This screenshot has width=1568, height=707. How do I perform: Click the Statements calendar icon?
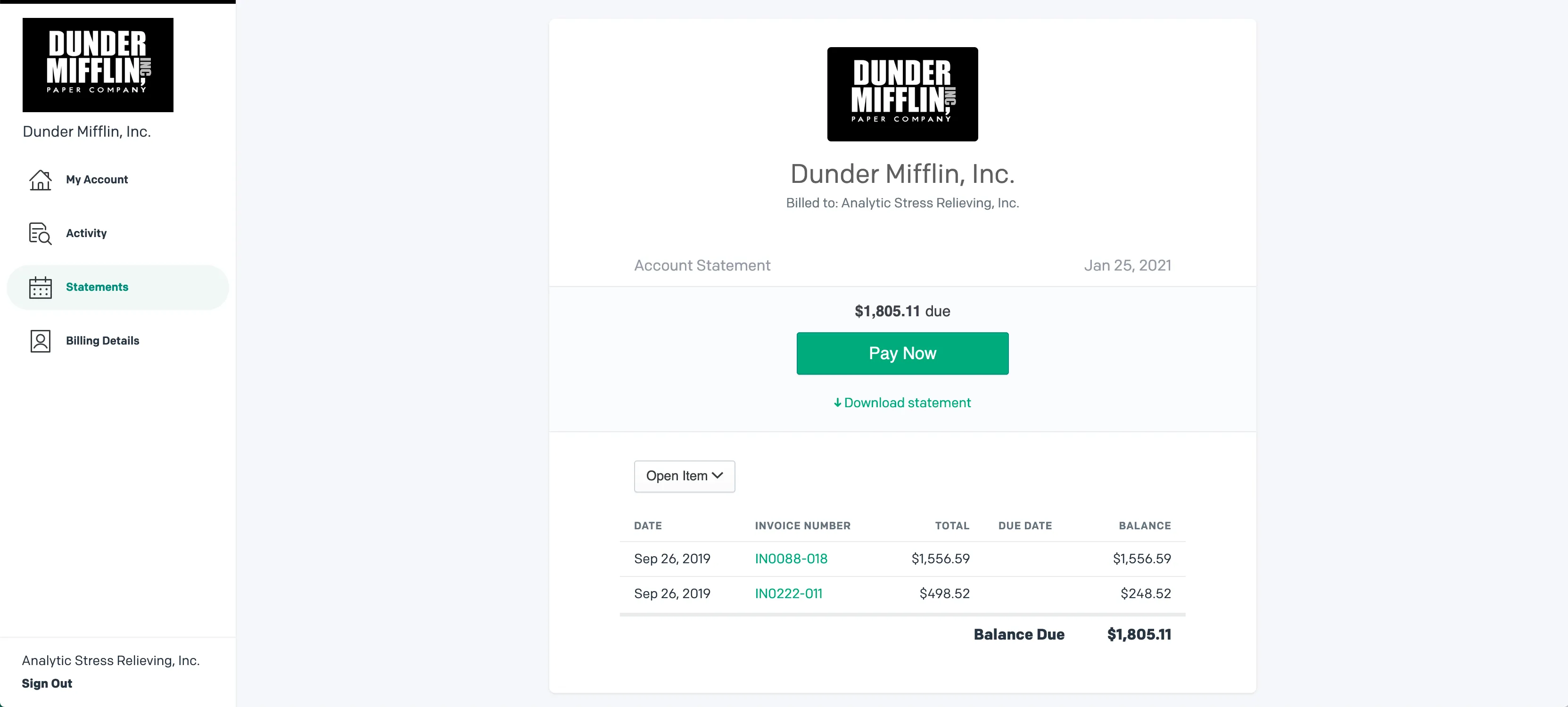click(40, 287)
